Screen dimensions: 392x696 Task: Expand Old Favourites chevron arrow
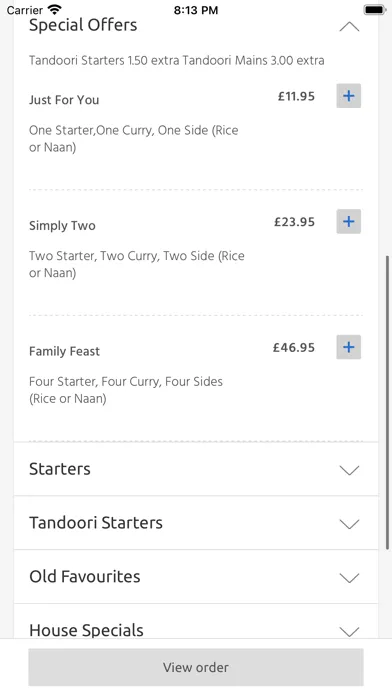pos(349,577)
